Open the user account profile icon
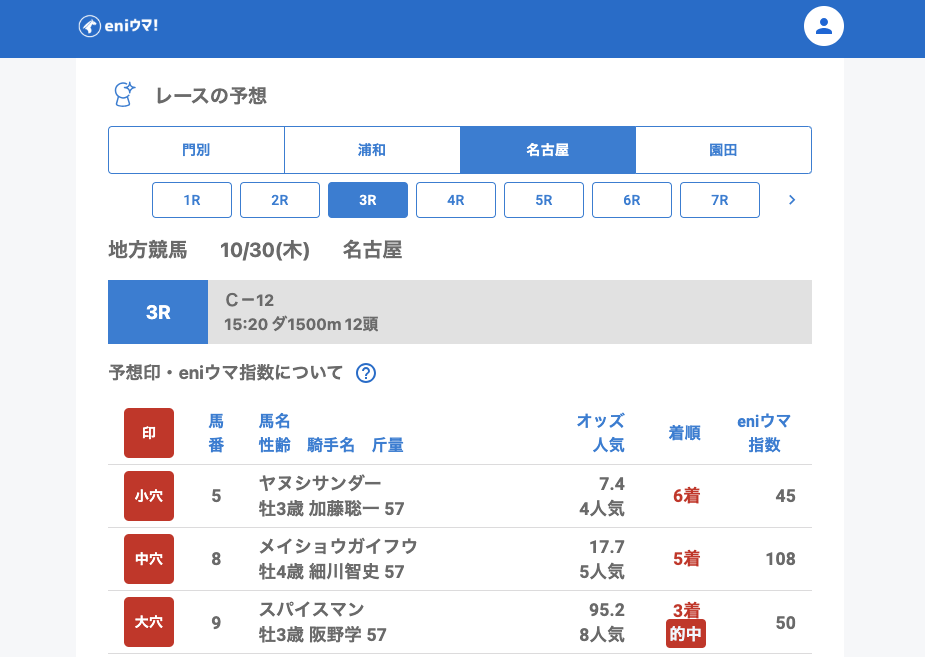This screenshot has height=657, width=925. (824, 26)
